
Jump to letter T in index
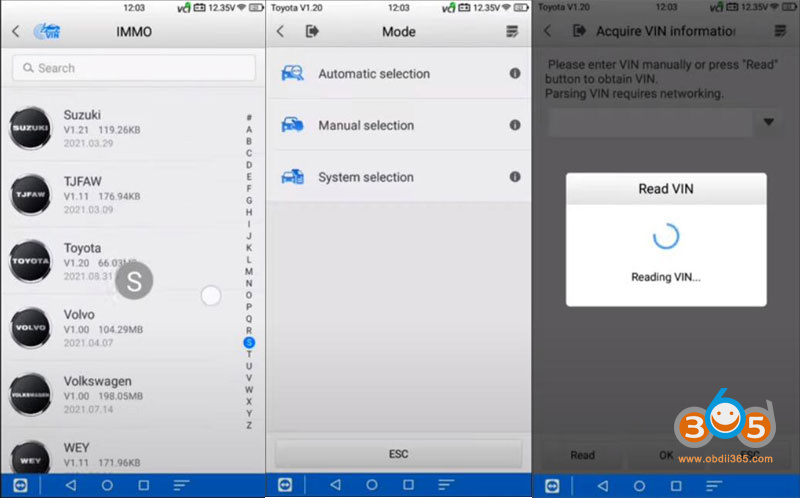[x=249, y=354]
